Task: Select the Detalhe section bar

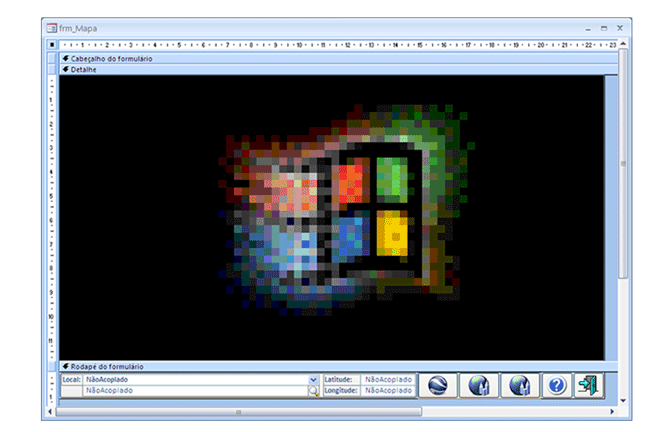Action: click(340, 69)
